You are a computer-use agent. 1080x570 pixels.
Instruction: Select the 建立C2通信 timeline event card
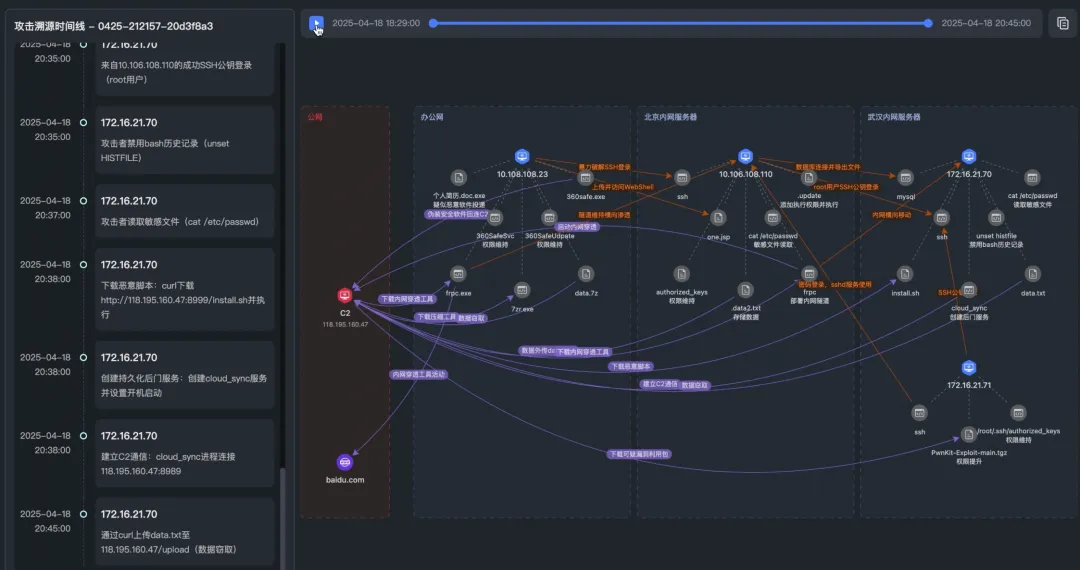(x=185, y=453)
